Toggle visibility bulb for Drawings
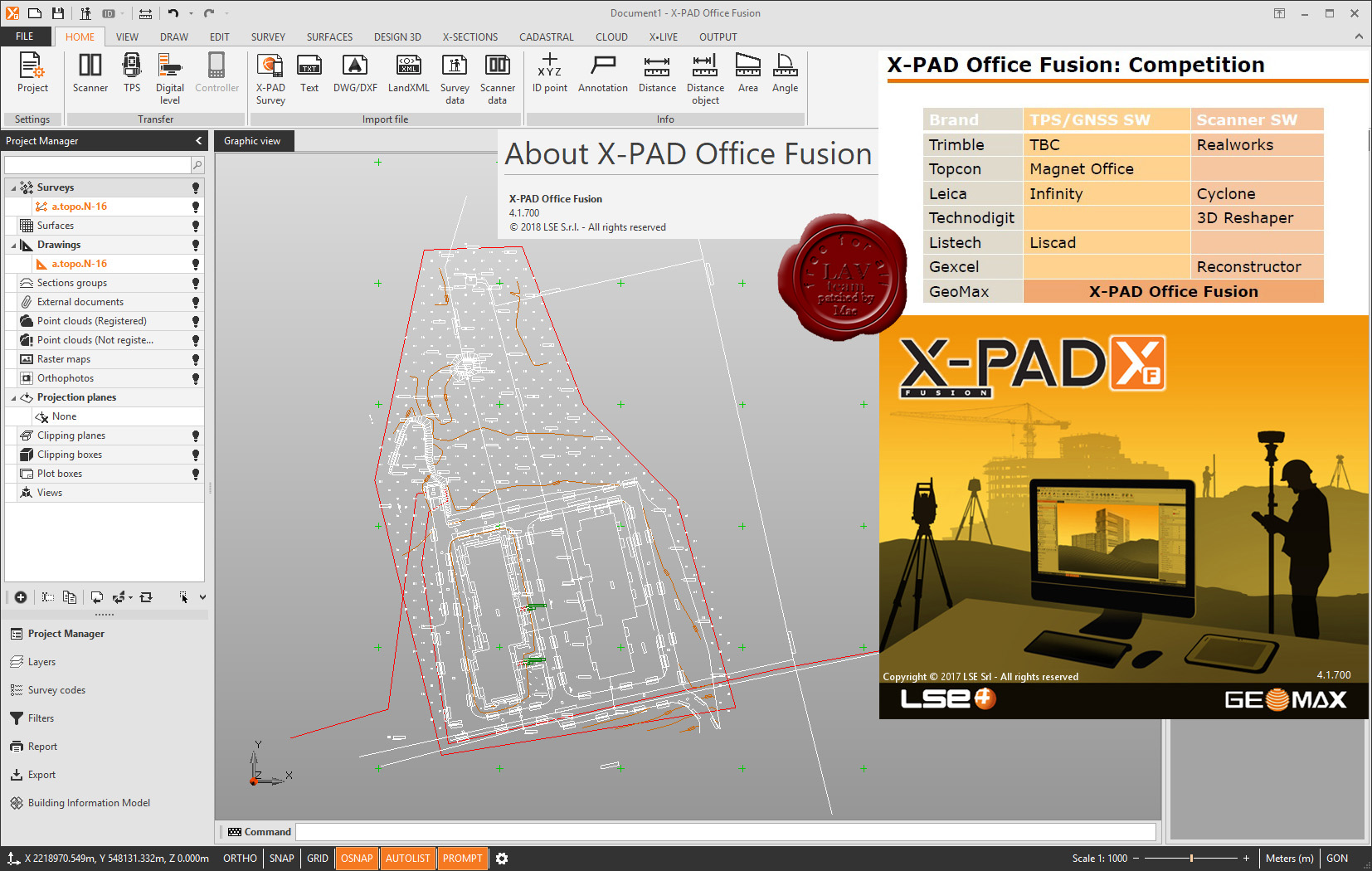 tap(196, 245)
